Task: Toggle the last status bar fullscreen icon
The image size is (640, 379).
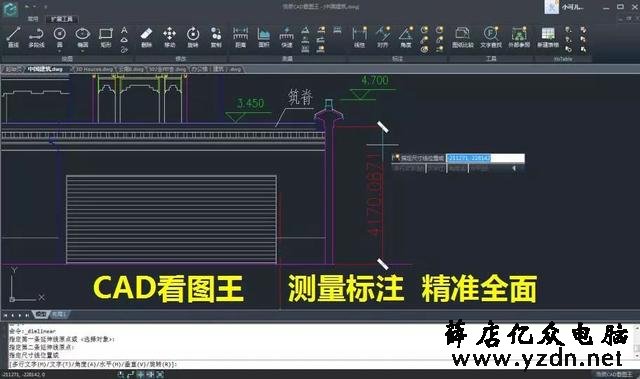Action: pos(160,374)
